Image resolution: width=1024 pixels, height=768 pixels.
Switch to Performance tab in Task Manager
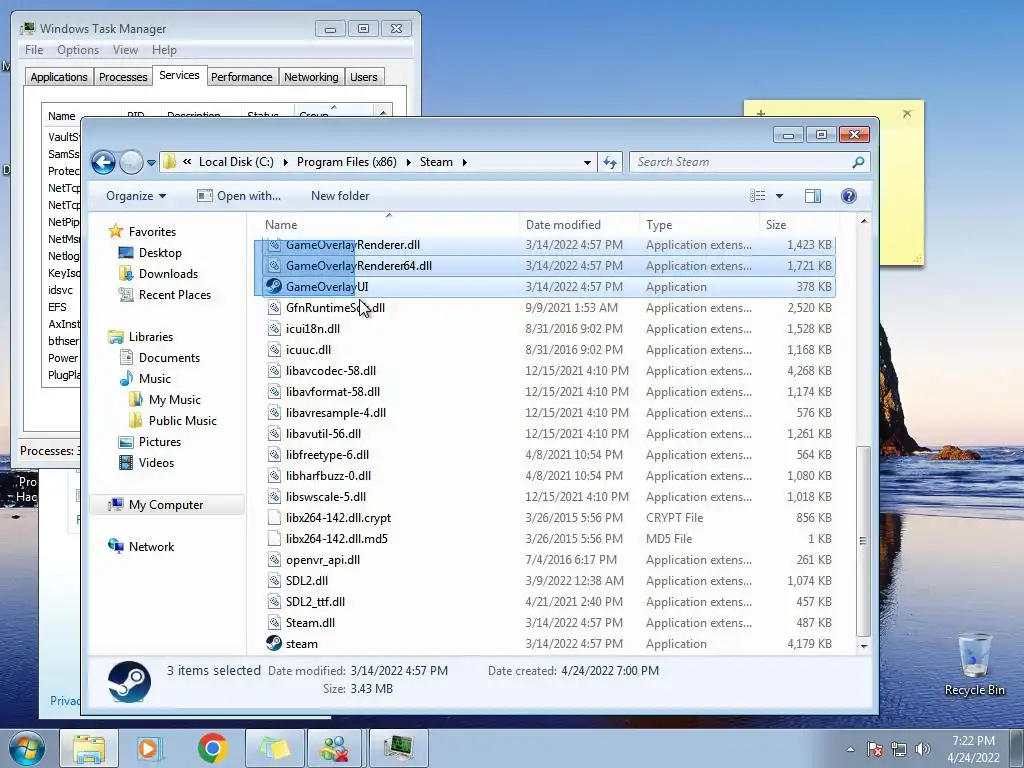(241, 77)
